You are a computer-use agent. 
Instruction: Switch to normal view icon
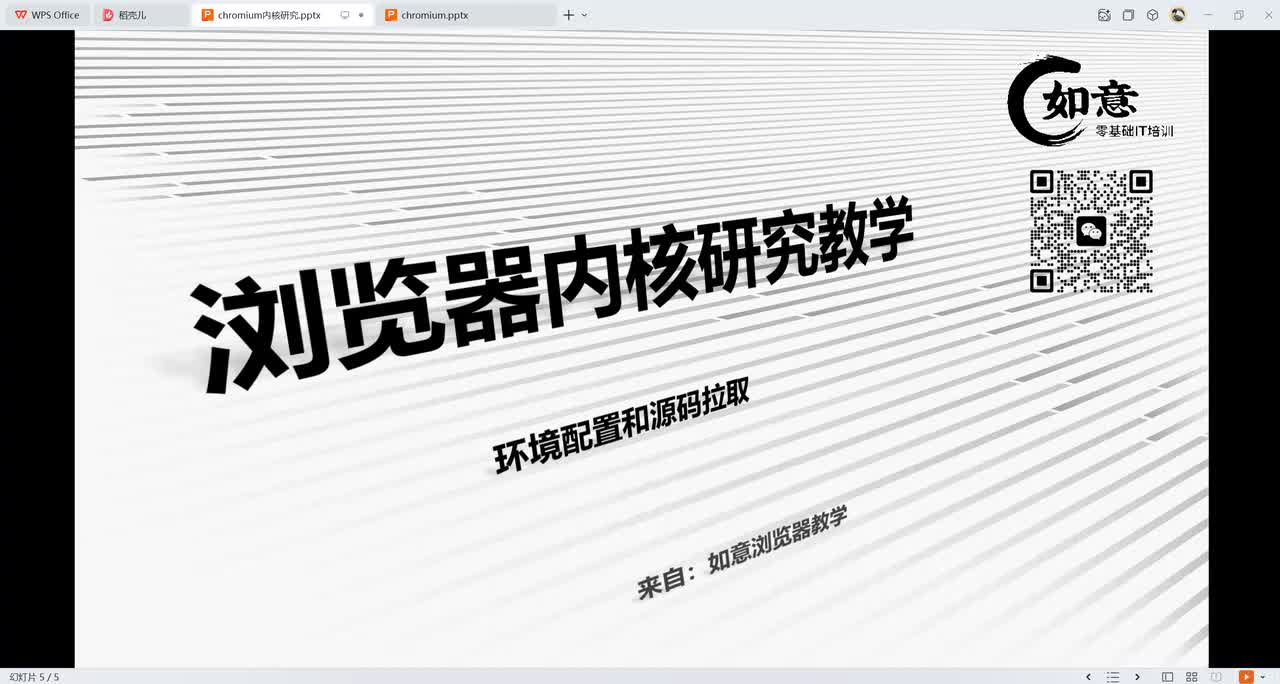pyautogui.click(x=1167, y=677)
